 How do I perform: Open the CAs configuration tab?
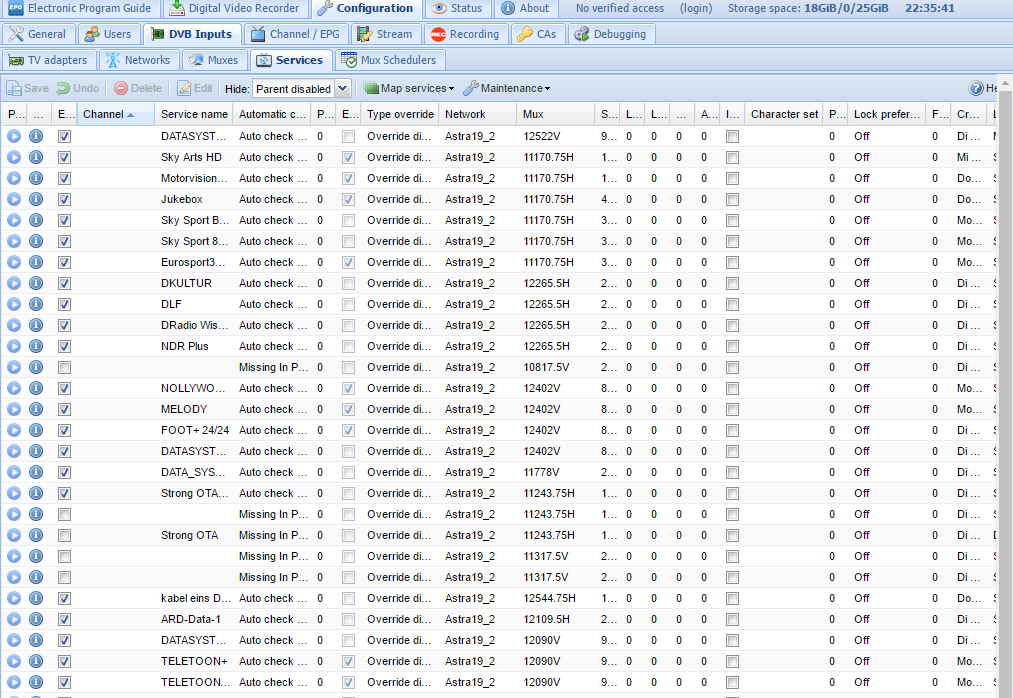pyautogui.click(x=538, y=34)
